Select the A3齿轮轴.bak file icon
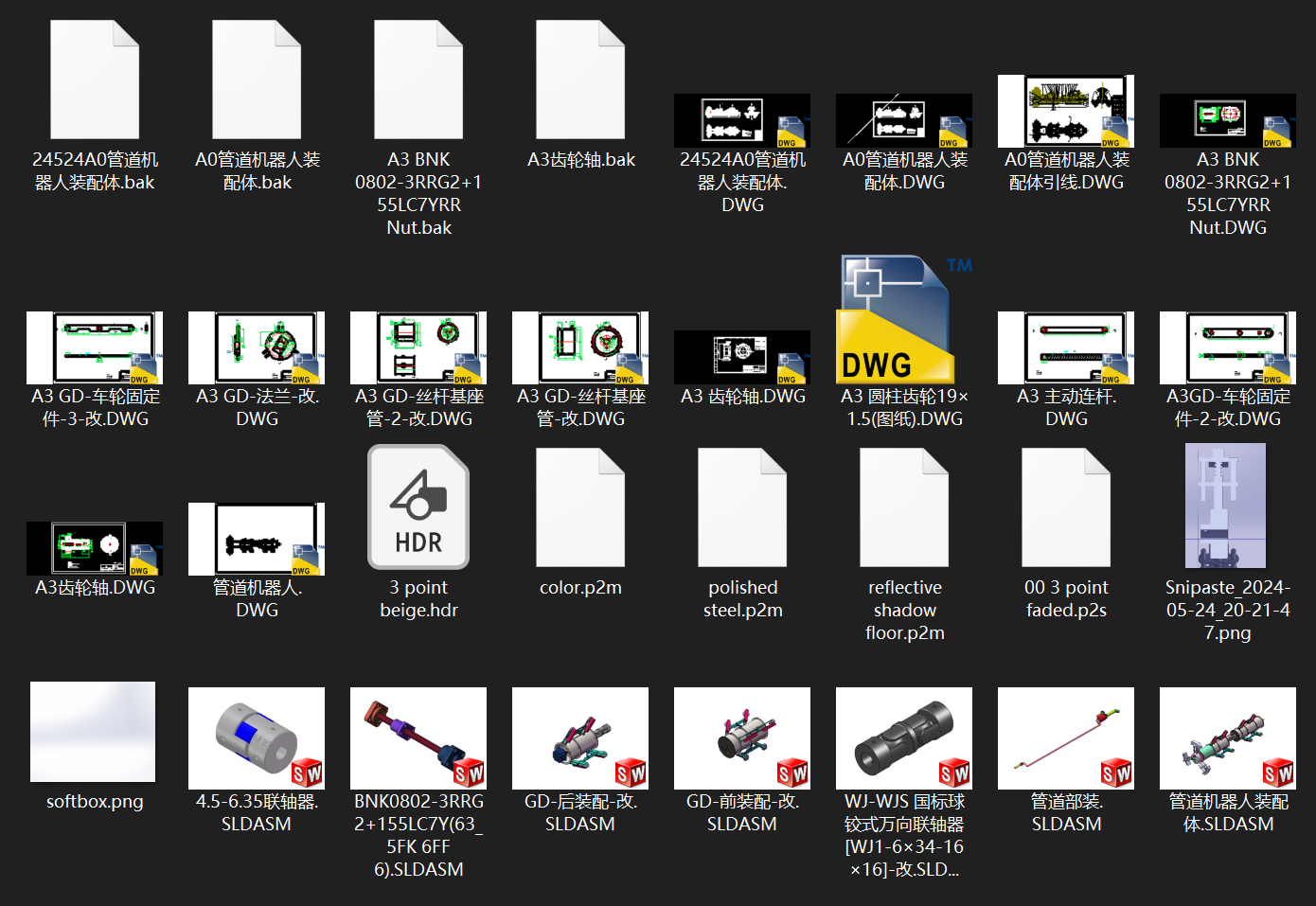 [x=580, y=80]
